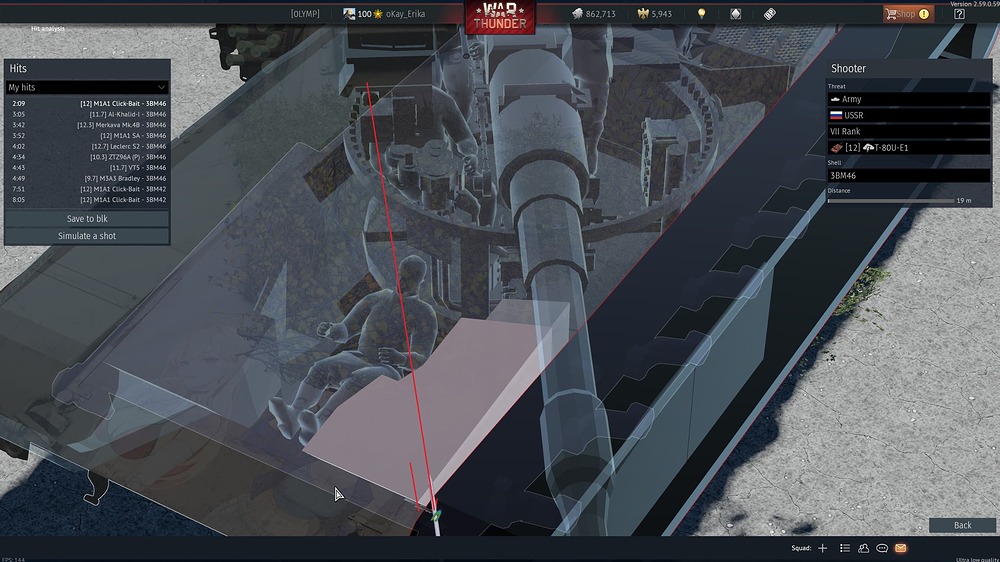Open the diamond-shaped warbonds icon
The height and width of the screenshot is (562, 1000).
[x=735, y=13]
